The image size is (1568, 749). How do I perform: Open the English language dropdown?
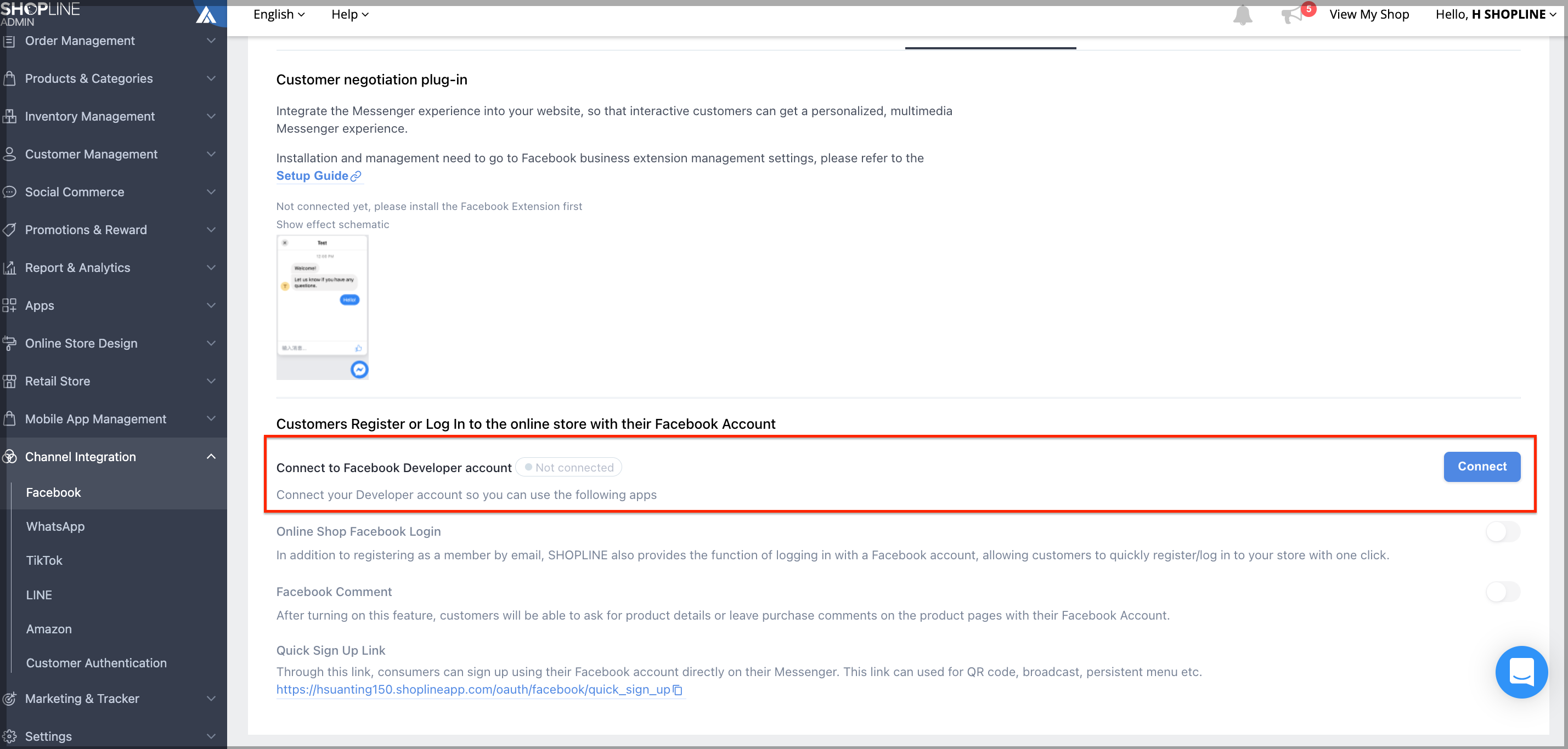pos(279,15)
